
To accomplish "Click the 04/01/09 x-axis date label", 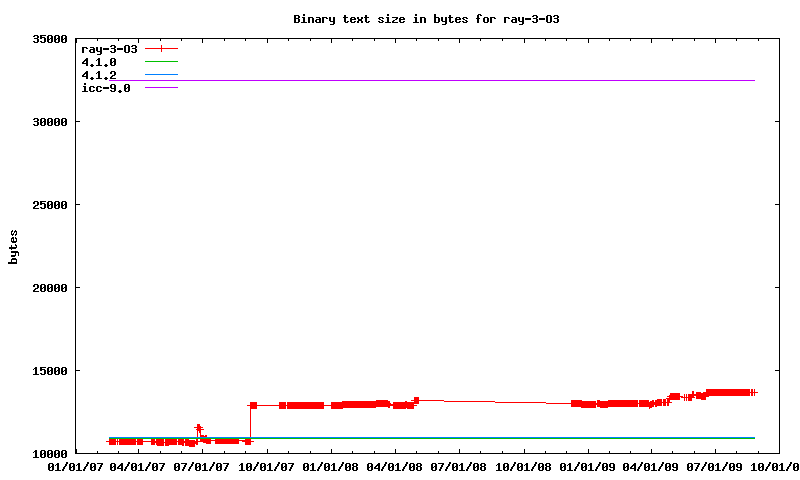I will (x=651, y=466).
